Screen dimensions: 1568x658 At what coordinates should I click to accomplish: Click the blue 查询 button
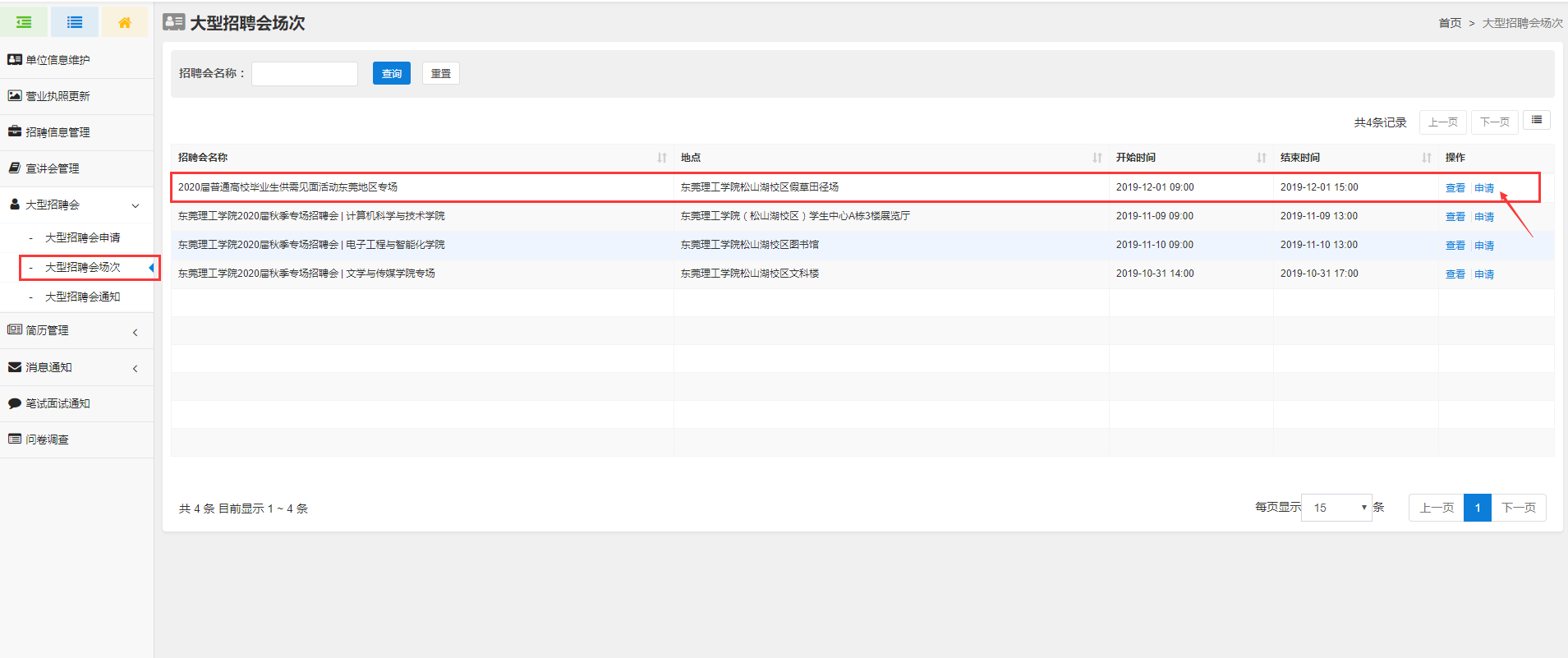click(391, 73)
